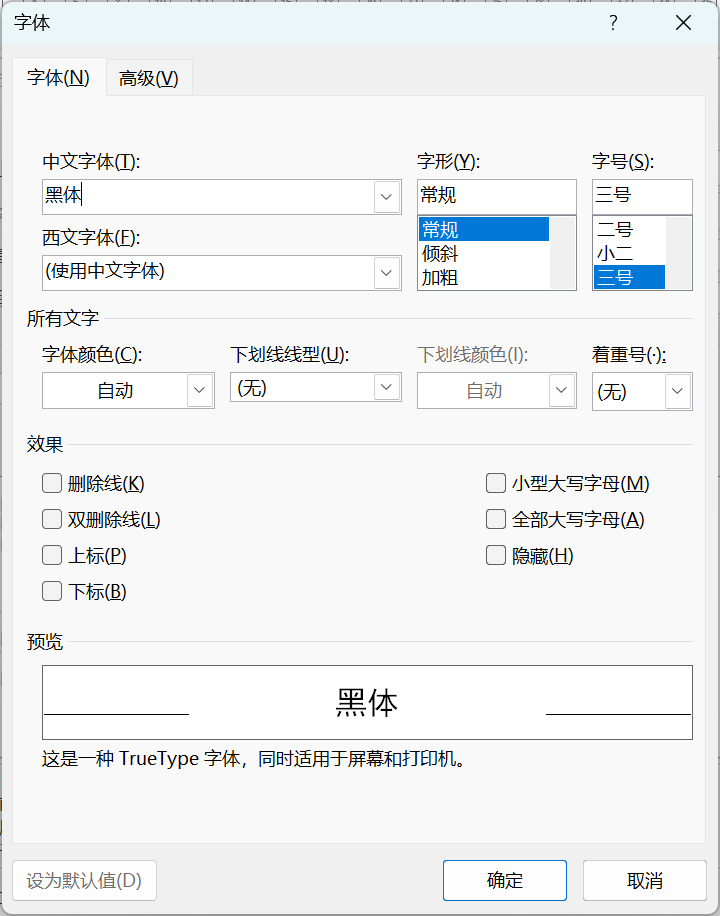Image resolution: width=720 pixels, height=916 pixels.
Task: Switch to the 高级 tab
Action: click(x=148, y=77)
